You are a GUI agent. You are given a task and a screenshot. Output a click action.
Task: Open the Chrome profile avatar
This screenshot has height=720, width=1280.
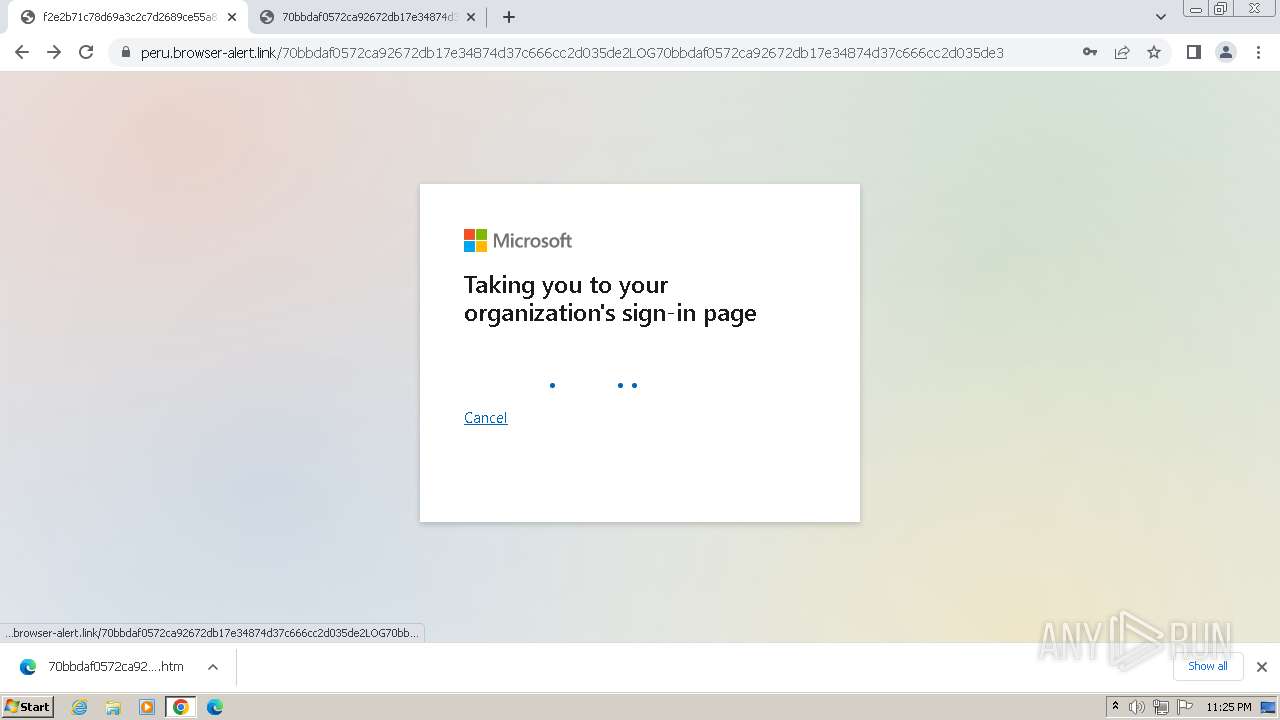coord(1226,52)
